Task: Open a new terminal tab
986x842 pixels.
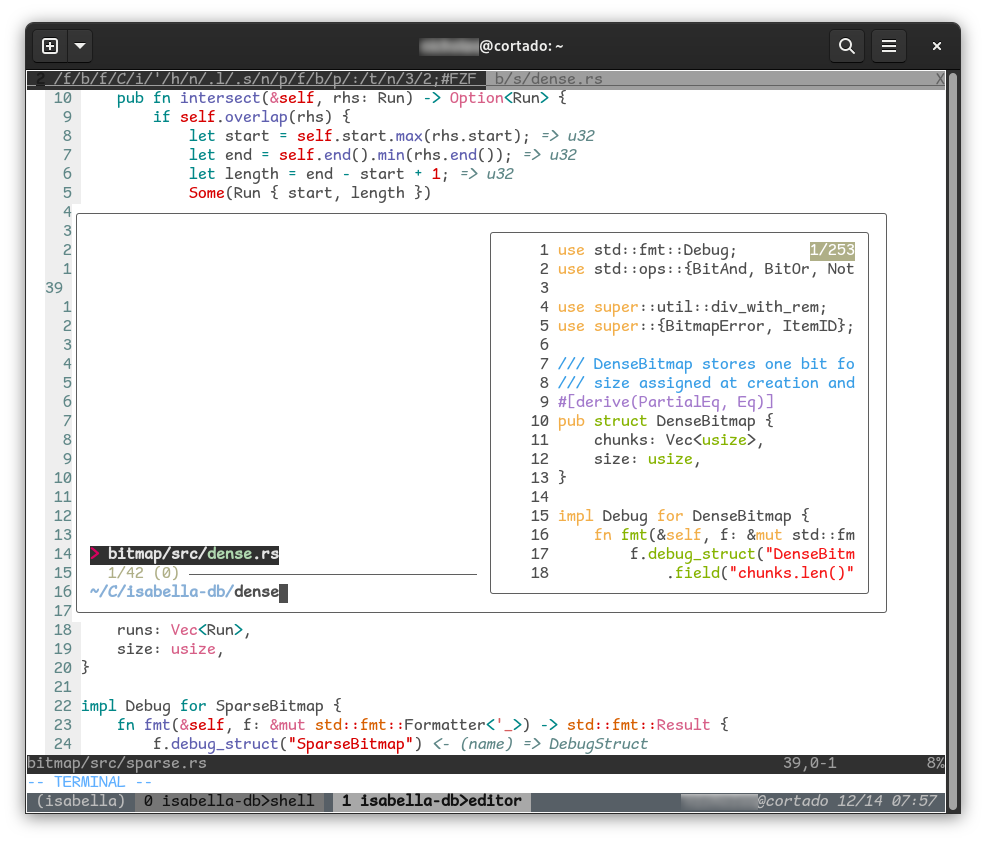Action: [x=50, y=46]
